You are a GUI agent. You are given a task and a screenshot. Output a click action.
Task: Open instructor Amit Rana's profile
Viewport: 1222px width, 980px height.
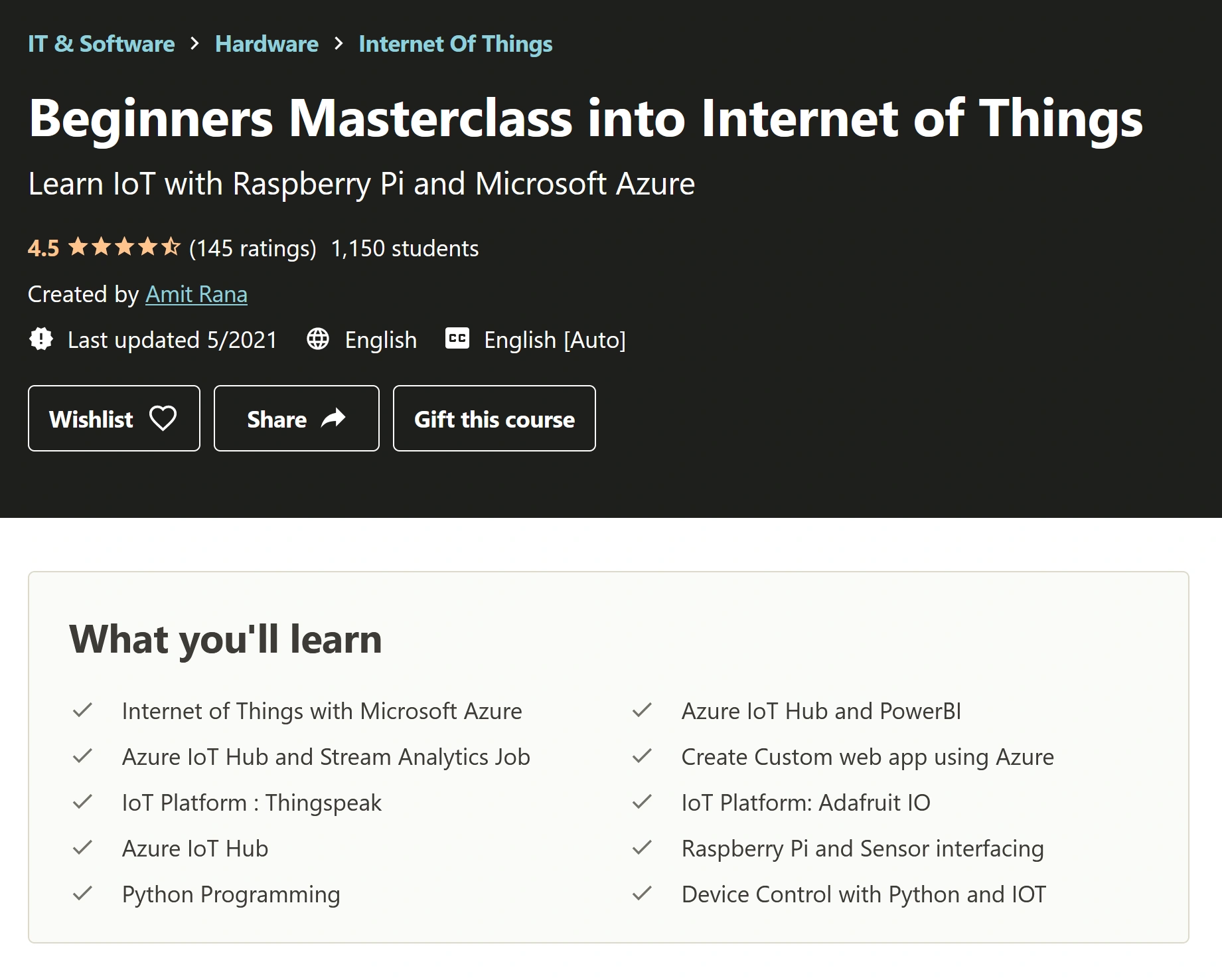tap(196, 294)
